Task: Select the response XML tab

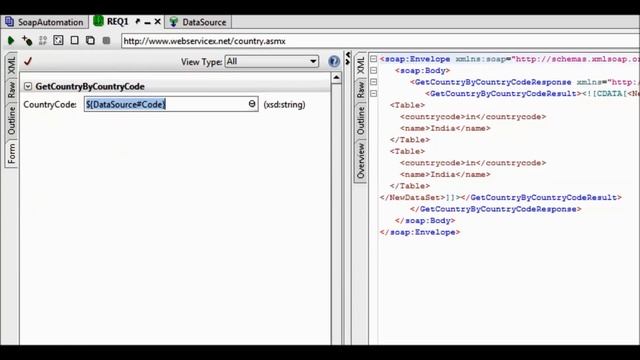Action: 360,65
